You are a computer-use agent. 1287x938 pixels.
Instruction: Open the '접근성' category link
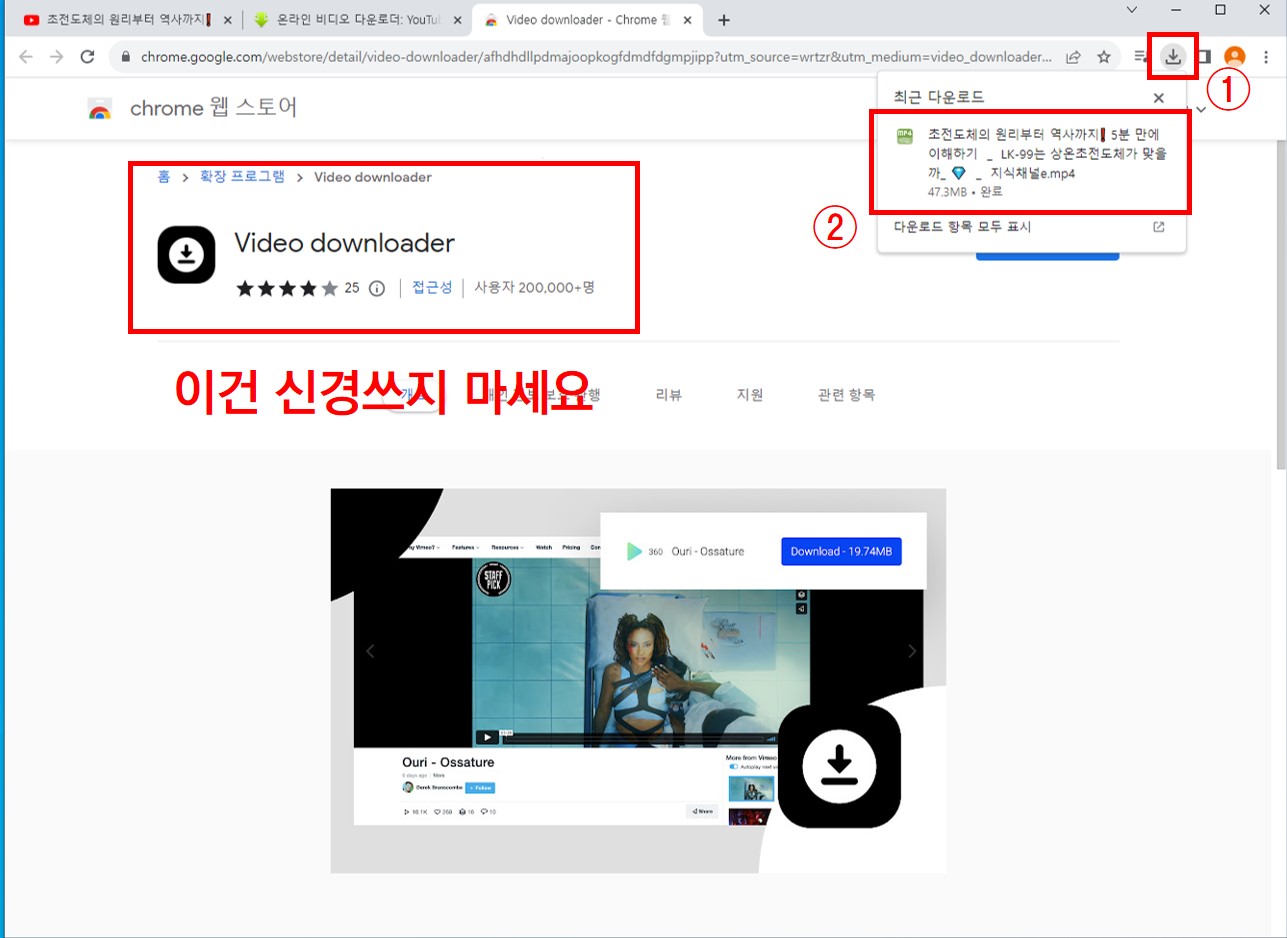click(x=432, y=287)
